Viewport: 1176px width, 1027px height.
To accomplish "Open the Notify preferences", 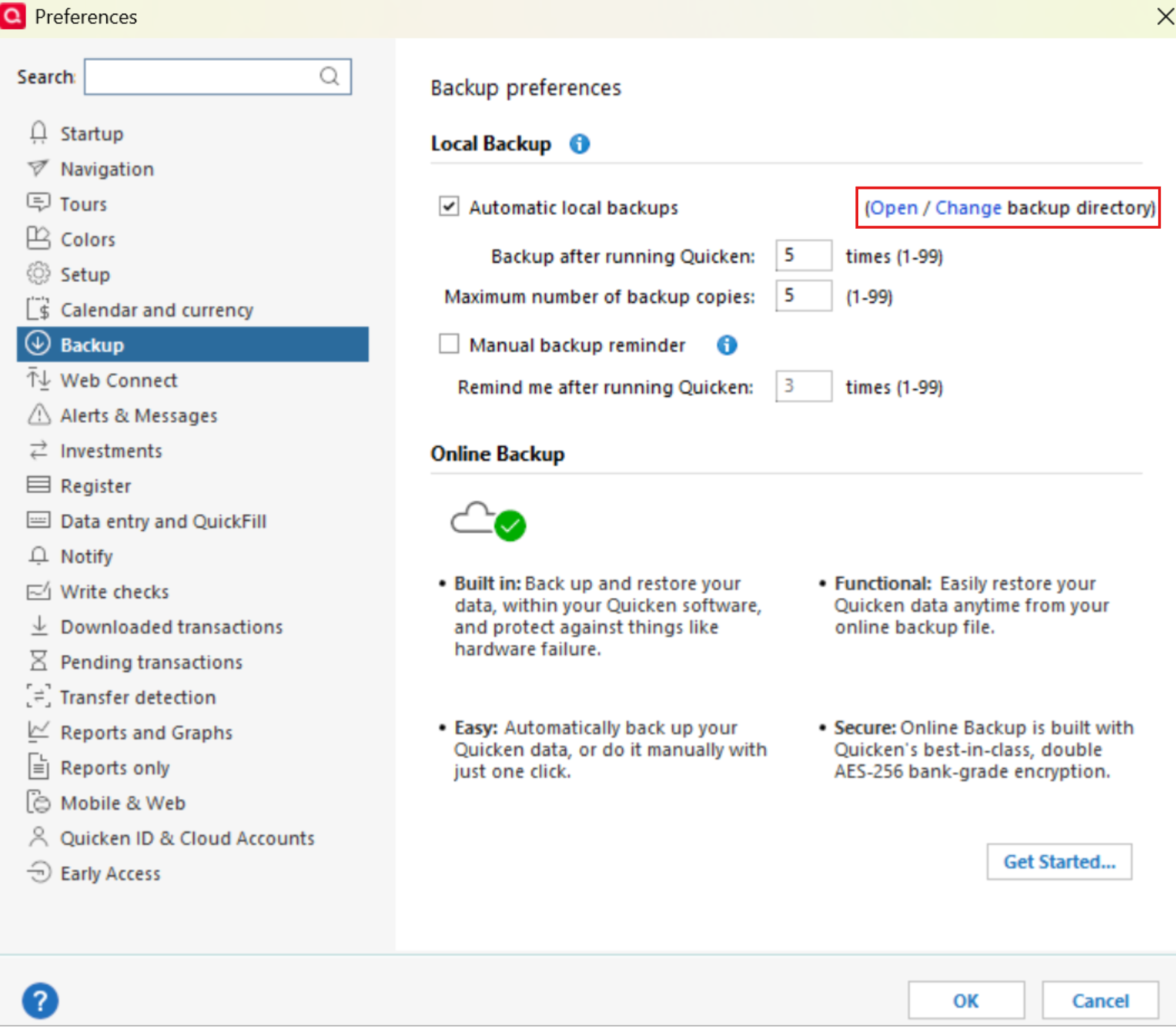I will coord(86,556).
